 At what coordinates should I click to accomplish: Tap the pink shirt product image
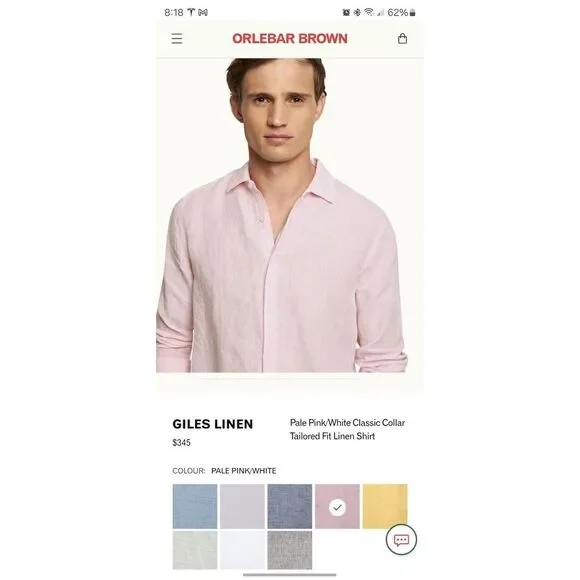282,215
